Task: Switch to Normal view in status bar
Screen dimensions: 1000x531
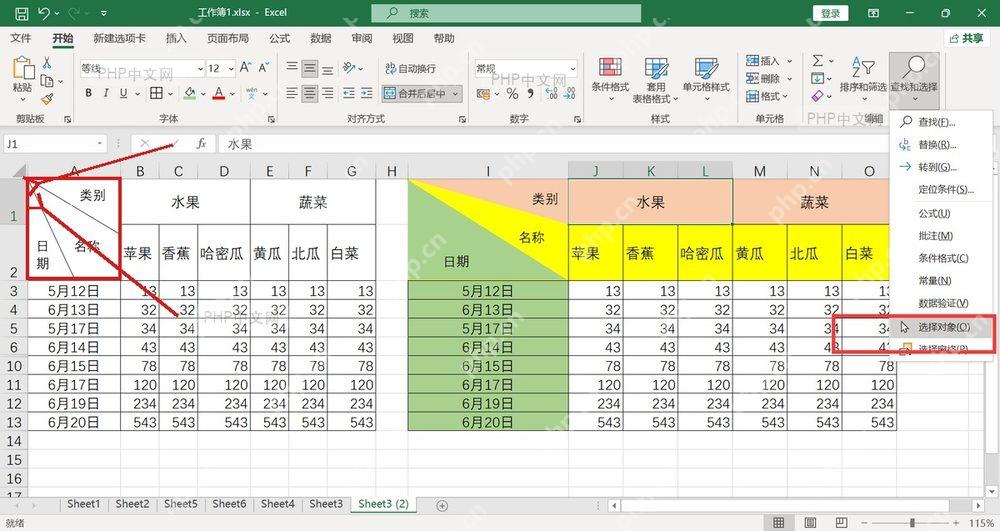Action: click(x=779, y=523)
